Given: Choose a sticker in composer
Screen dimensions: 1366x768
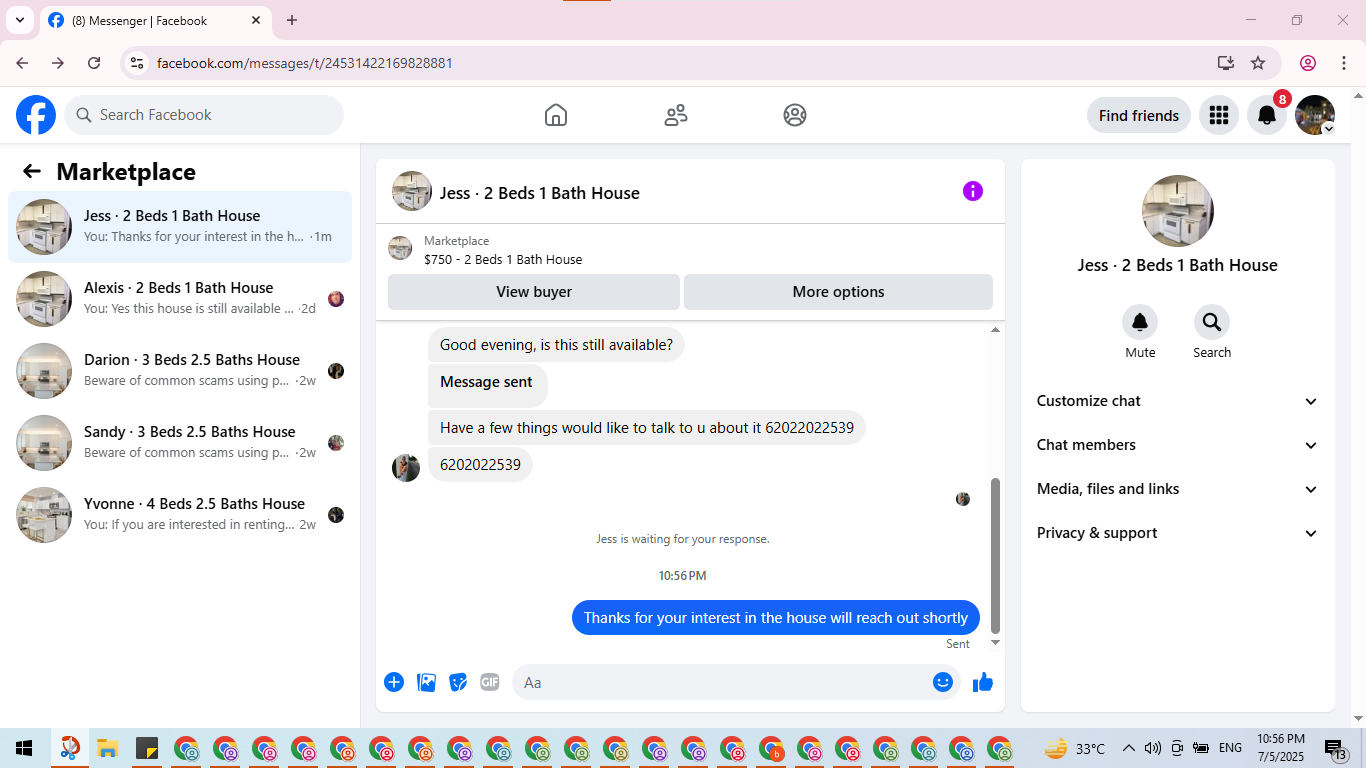Looking at the screenshot, I should tap(458, 682).
